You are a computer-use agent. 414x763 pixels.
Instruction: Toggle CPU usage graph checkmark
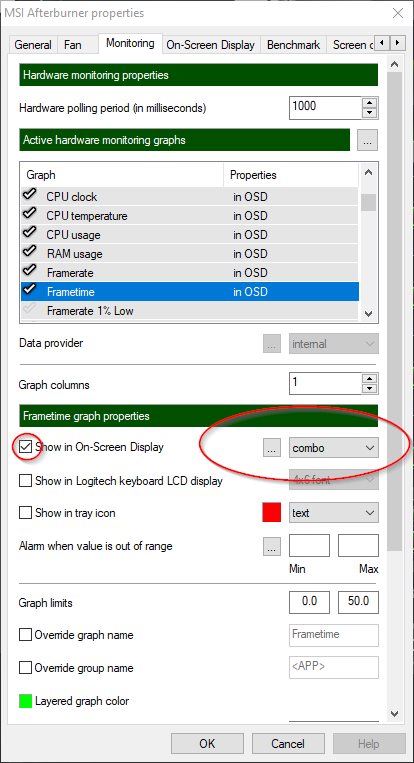(29, 233)
